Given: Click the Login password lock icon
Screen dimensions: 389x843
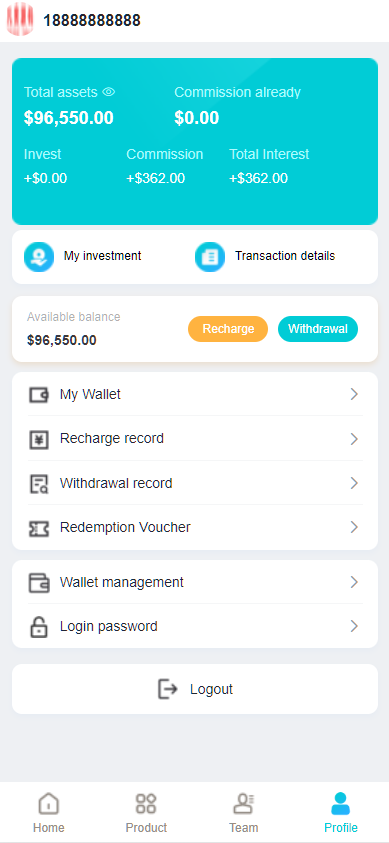Looking at the screenshot, I should click(39, 627).
